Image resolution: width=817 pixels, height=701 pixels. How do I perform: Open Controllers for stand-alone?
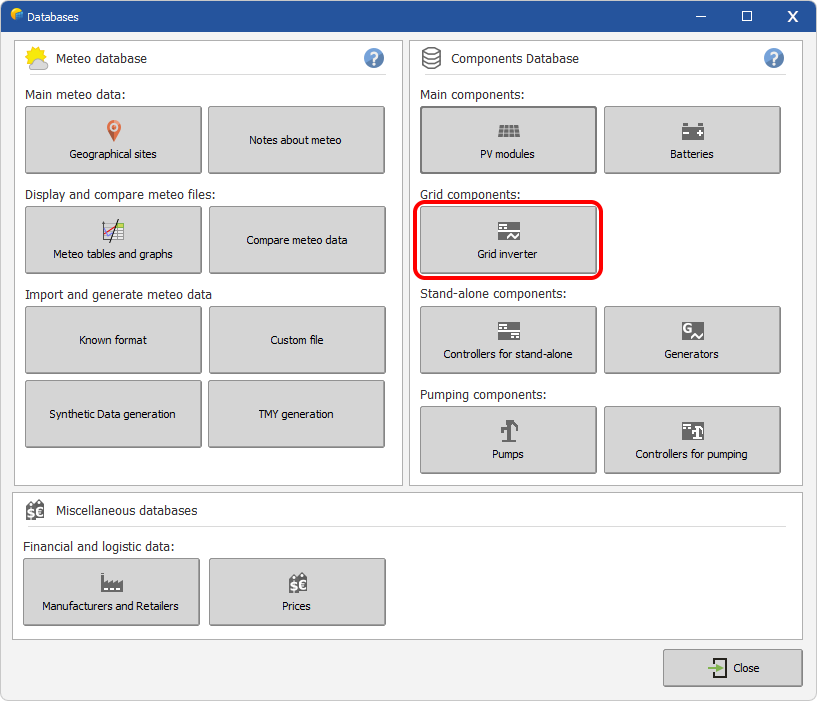508,340
